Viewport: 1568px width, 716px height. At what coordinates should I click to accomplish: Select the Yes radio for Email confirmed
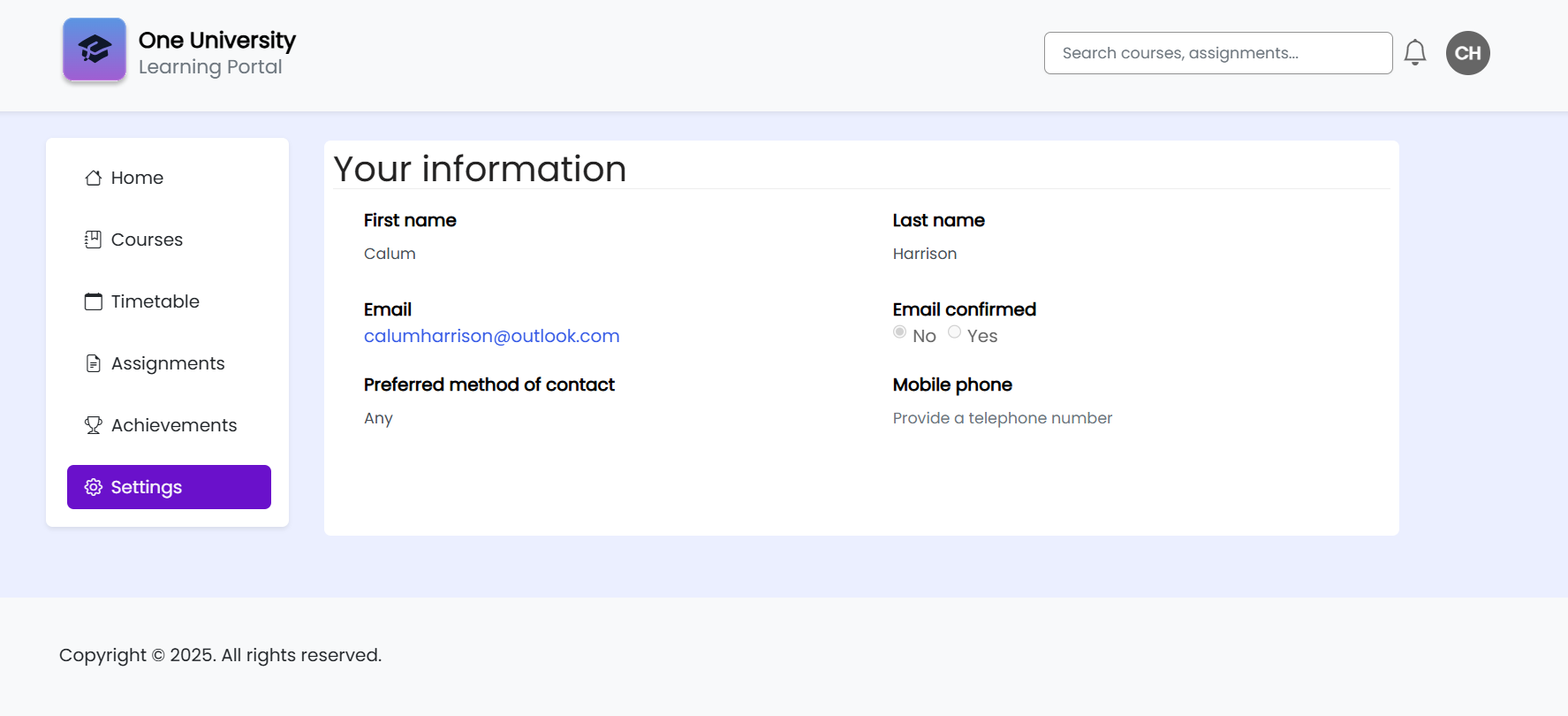(x=954, y=332)
